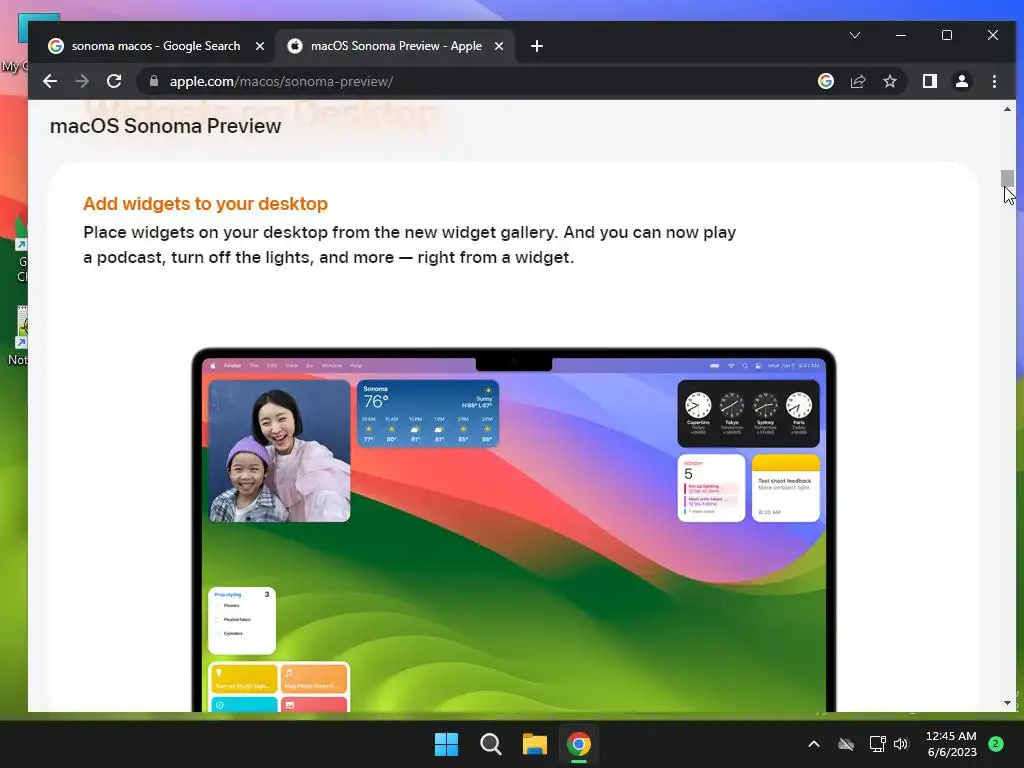
Task: Show hidden system tray icons
Action: tap(814, 744)
